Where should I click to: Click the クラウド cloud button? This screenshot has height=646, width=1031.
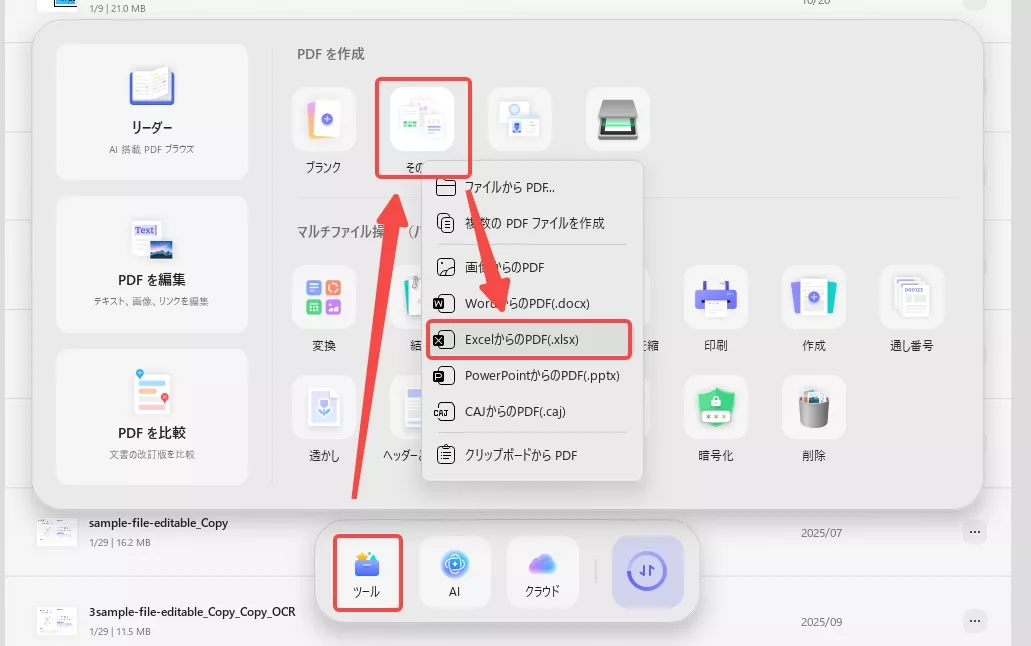[542, 572]
